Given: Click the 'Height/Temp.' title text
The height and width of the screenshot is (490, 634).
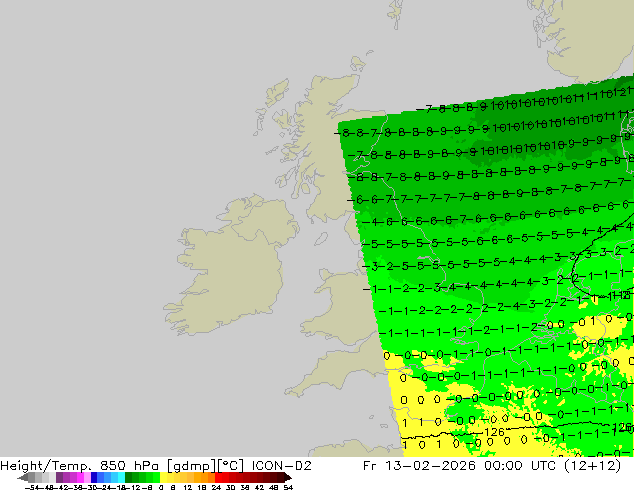Looking at the screenshot, I should coord(45,466).
